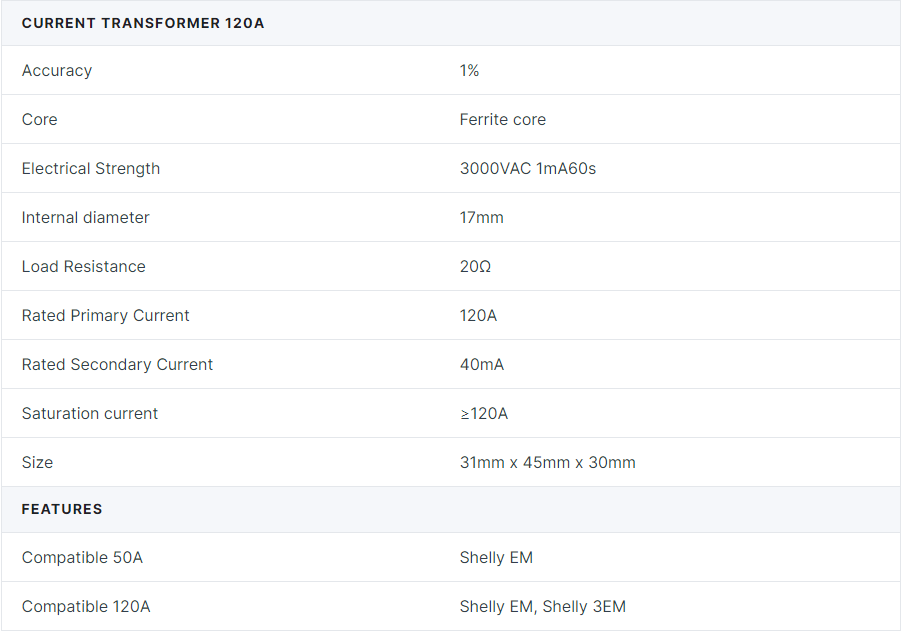Screen dimensions: 903x635
Task: Click the Ferrite core value
Action: click(x=503, y=119)
